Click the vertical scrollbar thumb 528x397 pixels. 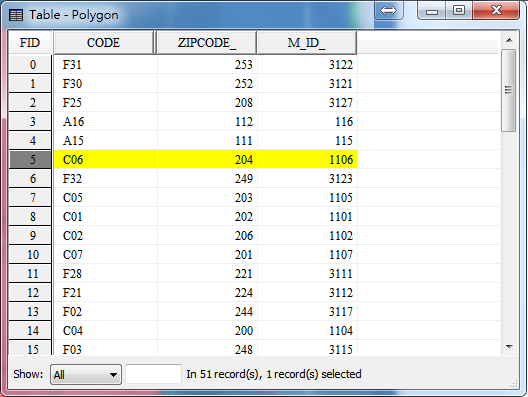pyautogui.click(x=508, y=90)
